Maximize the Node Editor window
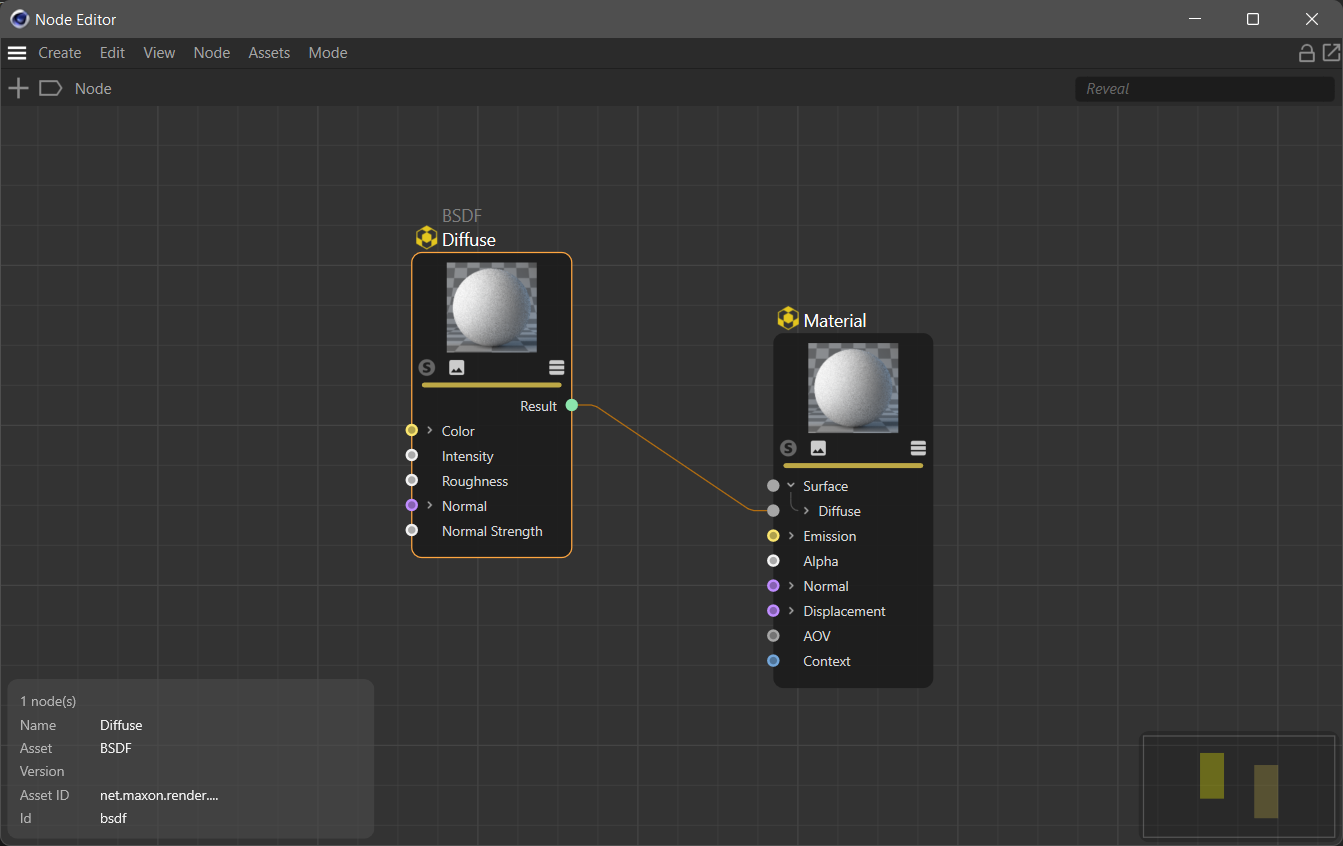 click(1252, 19)
